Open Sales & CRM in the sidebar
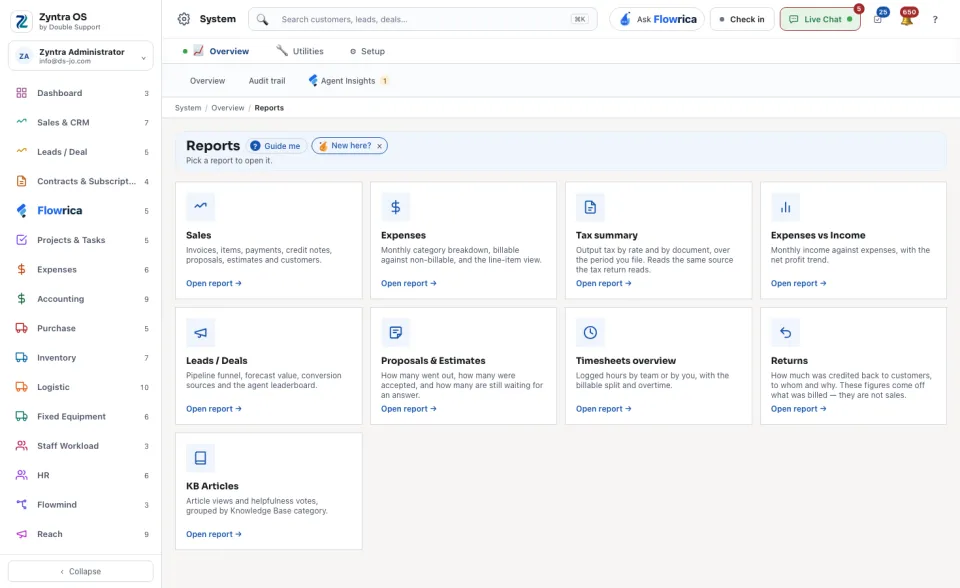 coord(81,122)
